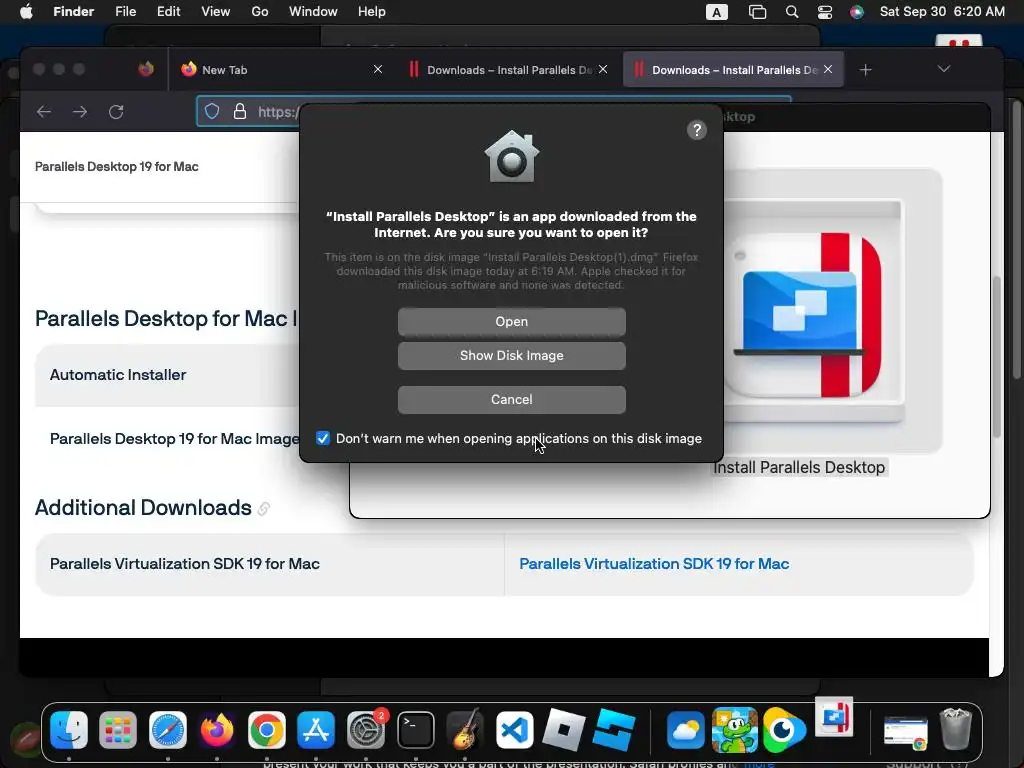This screenshot has height=768, width=1024.
Task: Open Safari from the Dock
Action: click(168, 729)
